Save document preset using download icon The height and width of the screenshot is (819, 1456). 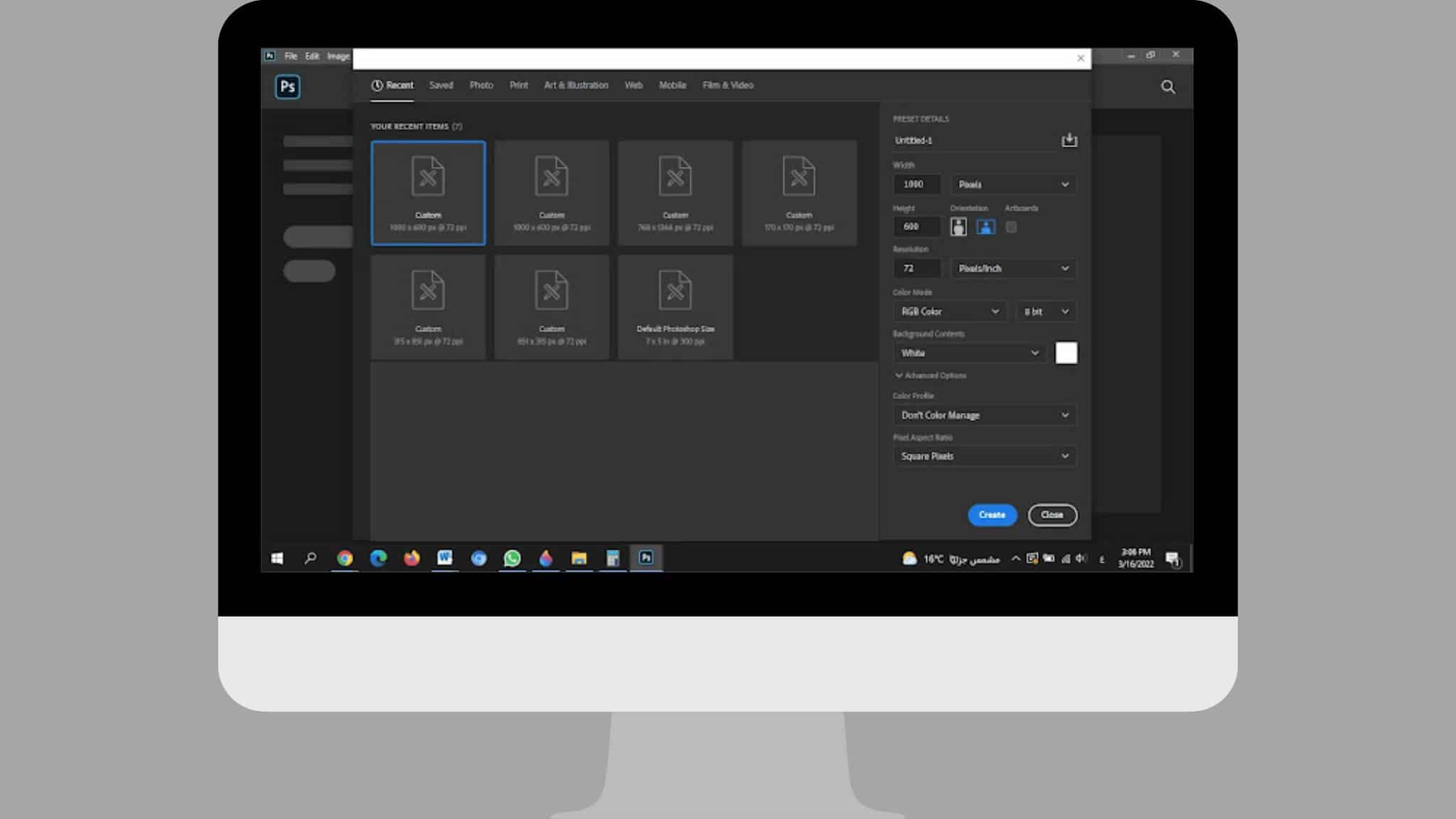1069,140
